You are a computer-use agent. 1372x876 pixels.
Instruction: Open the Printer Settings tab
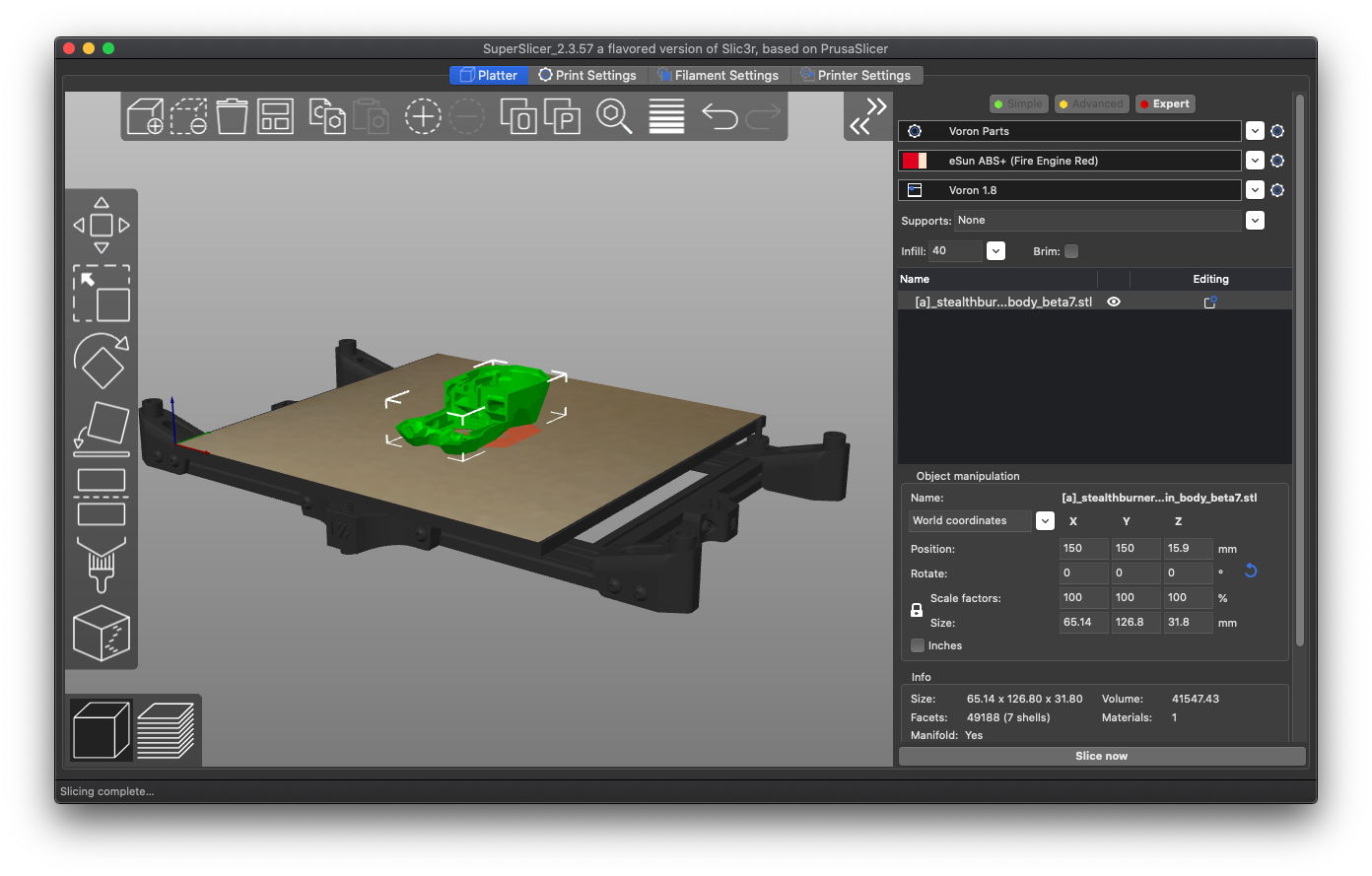[x=856, y=75]
